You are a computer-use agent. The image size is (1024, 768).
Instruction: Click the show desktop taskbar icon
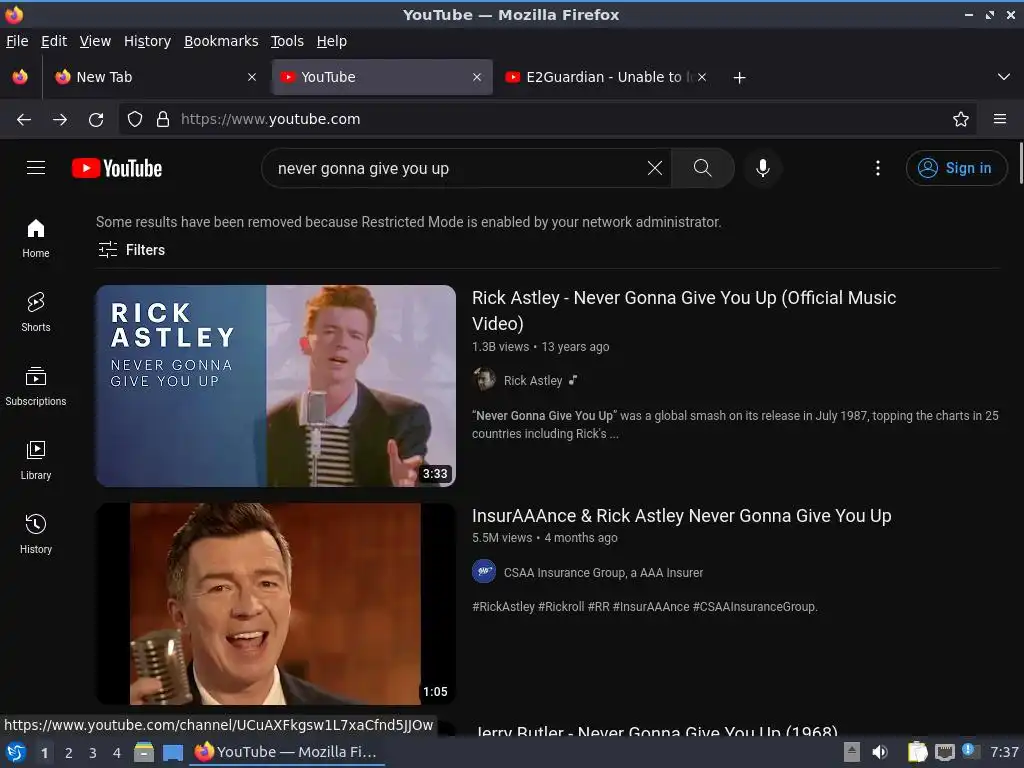point(173,752)
